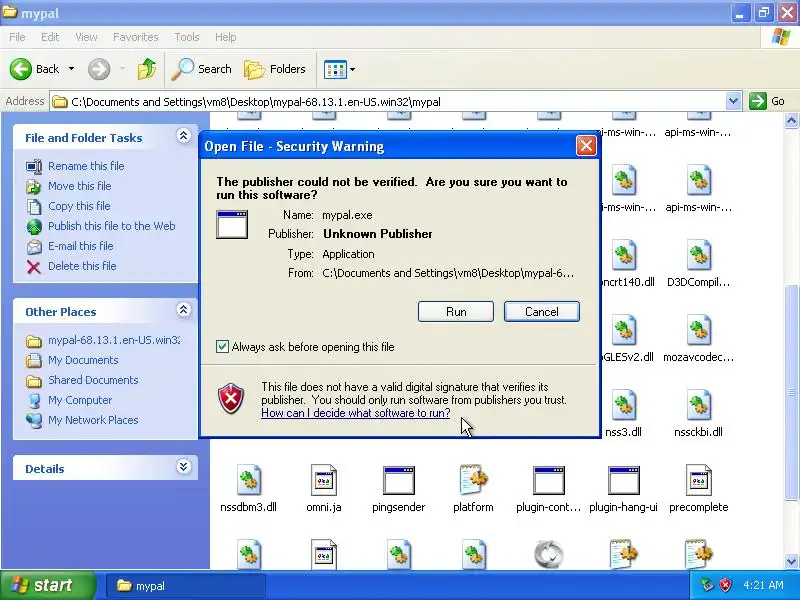Select the precomplete file icon

(x=698, y=480)
